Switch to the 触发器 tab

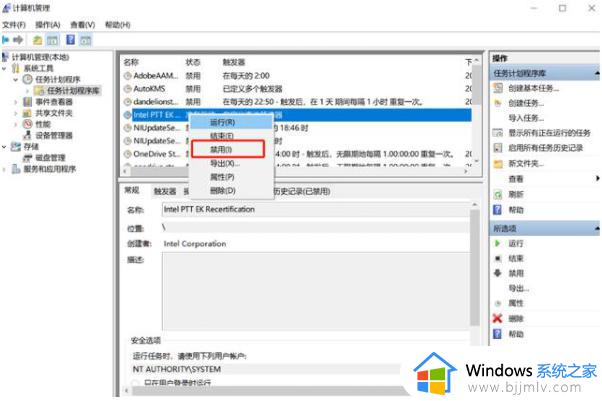point(165,191)
